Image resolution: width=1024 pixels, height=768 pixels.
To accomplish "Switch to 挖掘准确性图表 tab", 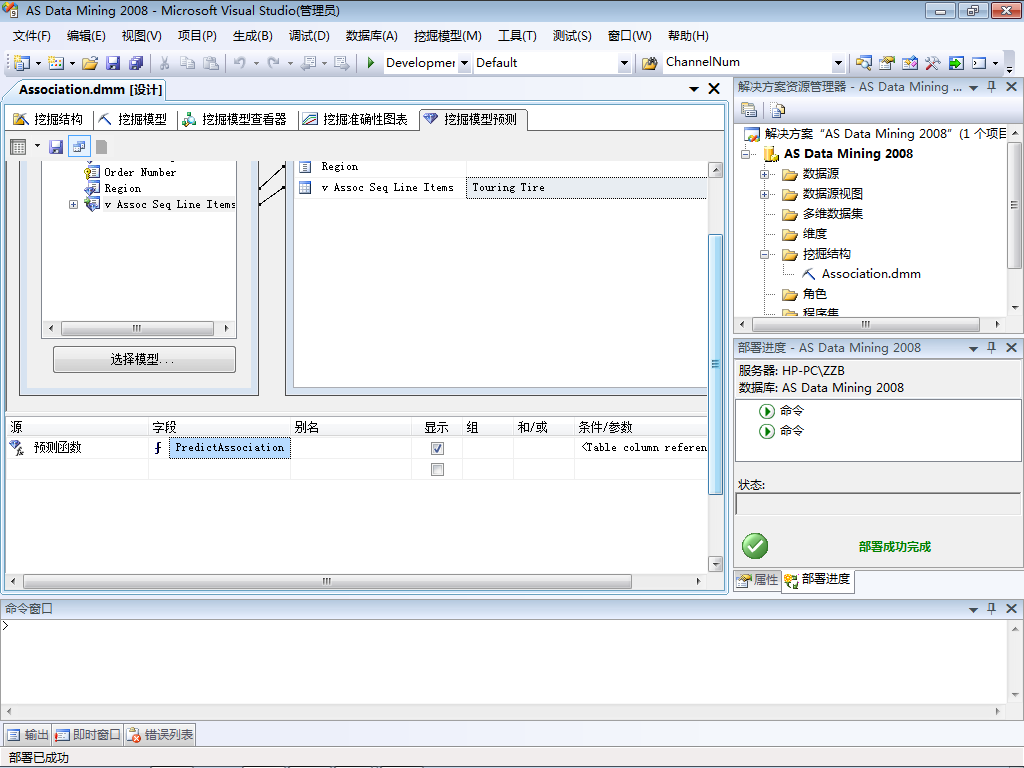I will [x=355, y=119].
